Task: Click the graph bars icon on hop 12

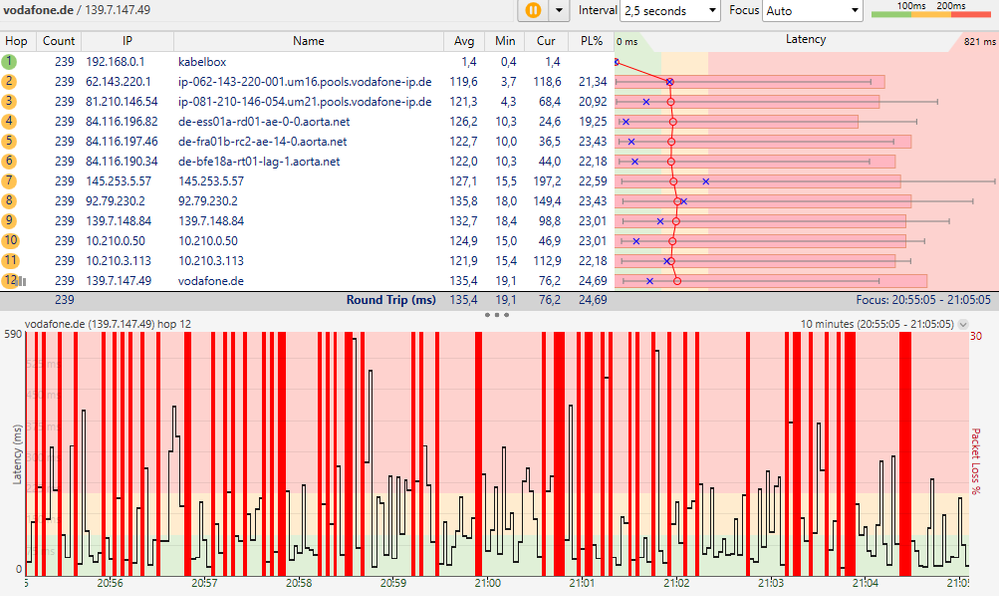Action: tap(22, 281)
